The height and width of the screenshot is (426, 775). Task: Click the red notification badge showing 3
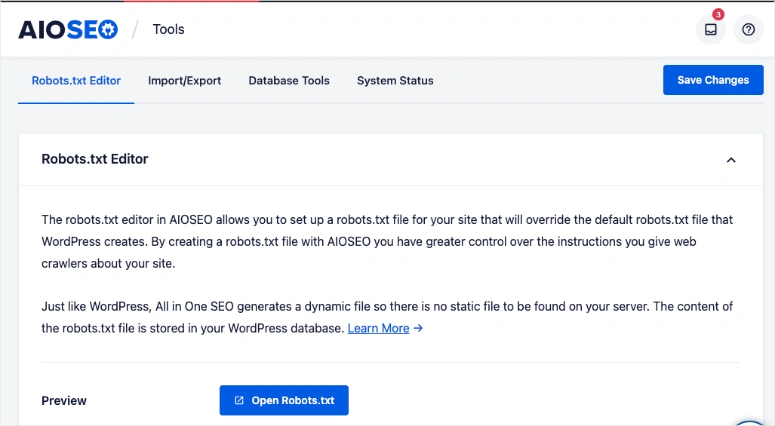[718, 15]
